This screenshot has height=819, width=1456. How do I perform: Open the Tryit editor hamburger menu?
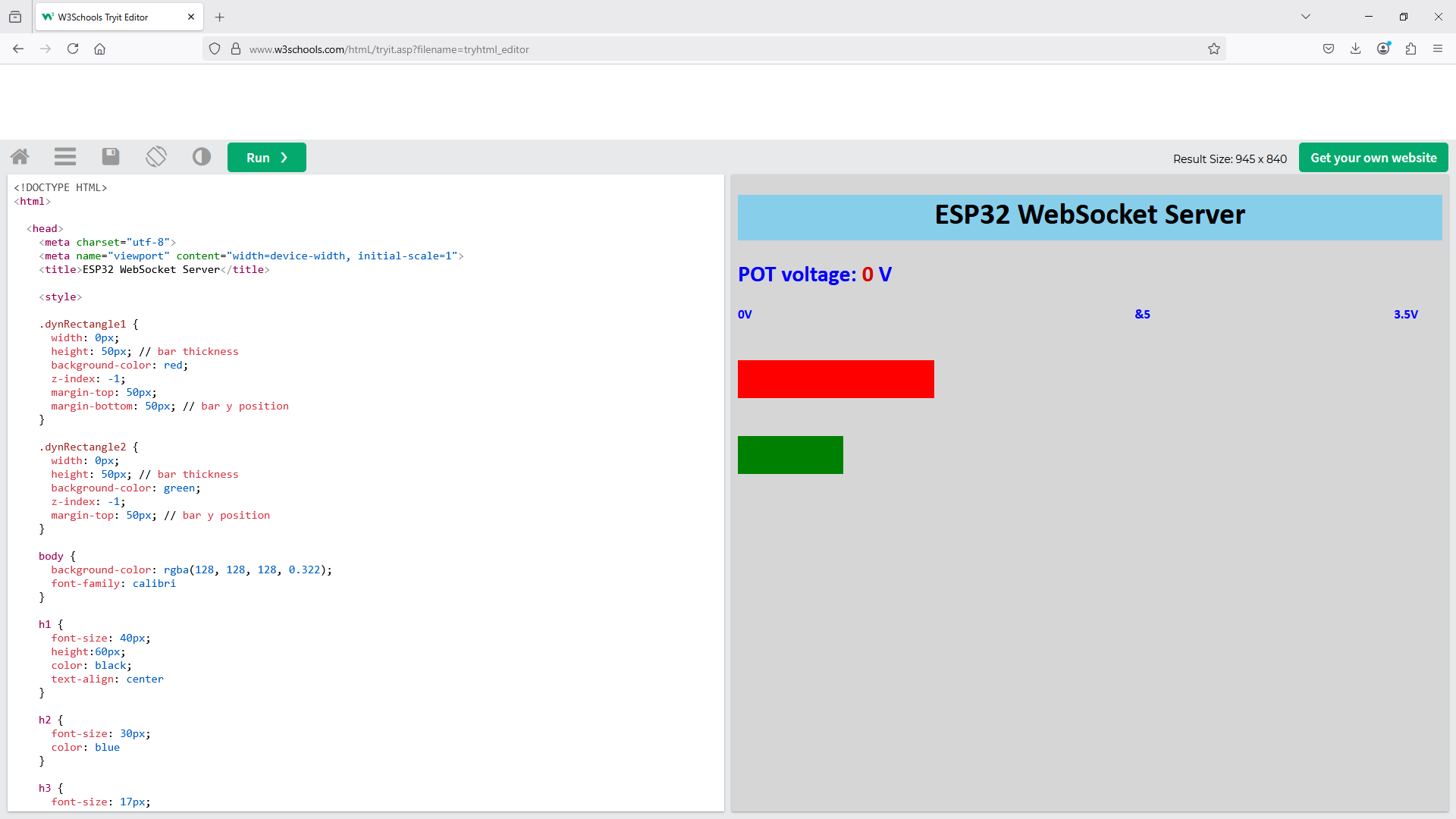pyautogui.click(x=64, y=156)
